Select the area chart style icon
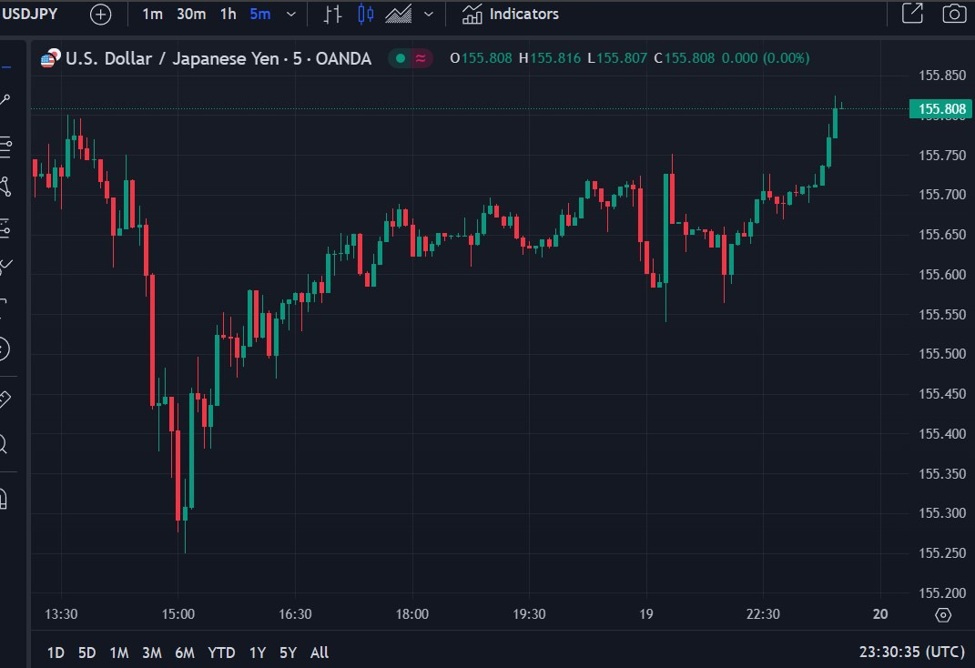Viewport: 975px width, 668px height. click(399, 14)
